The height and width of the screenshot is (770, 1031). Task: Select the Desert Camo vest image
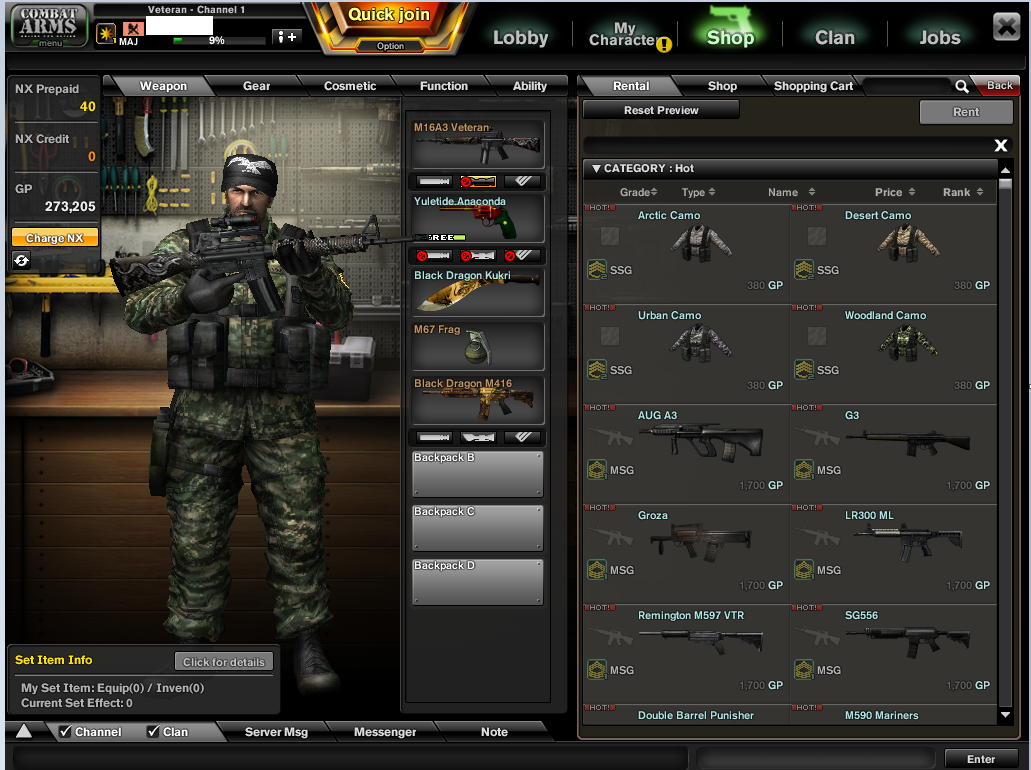908,243
